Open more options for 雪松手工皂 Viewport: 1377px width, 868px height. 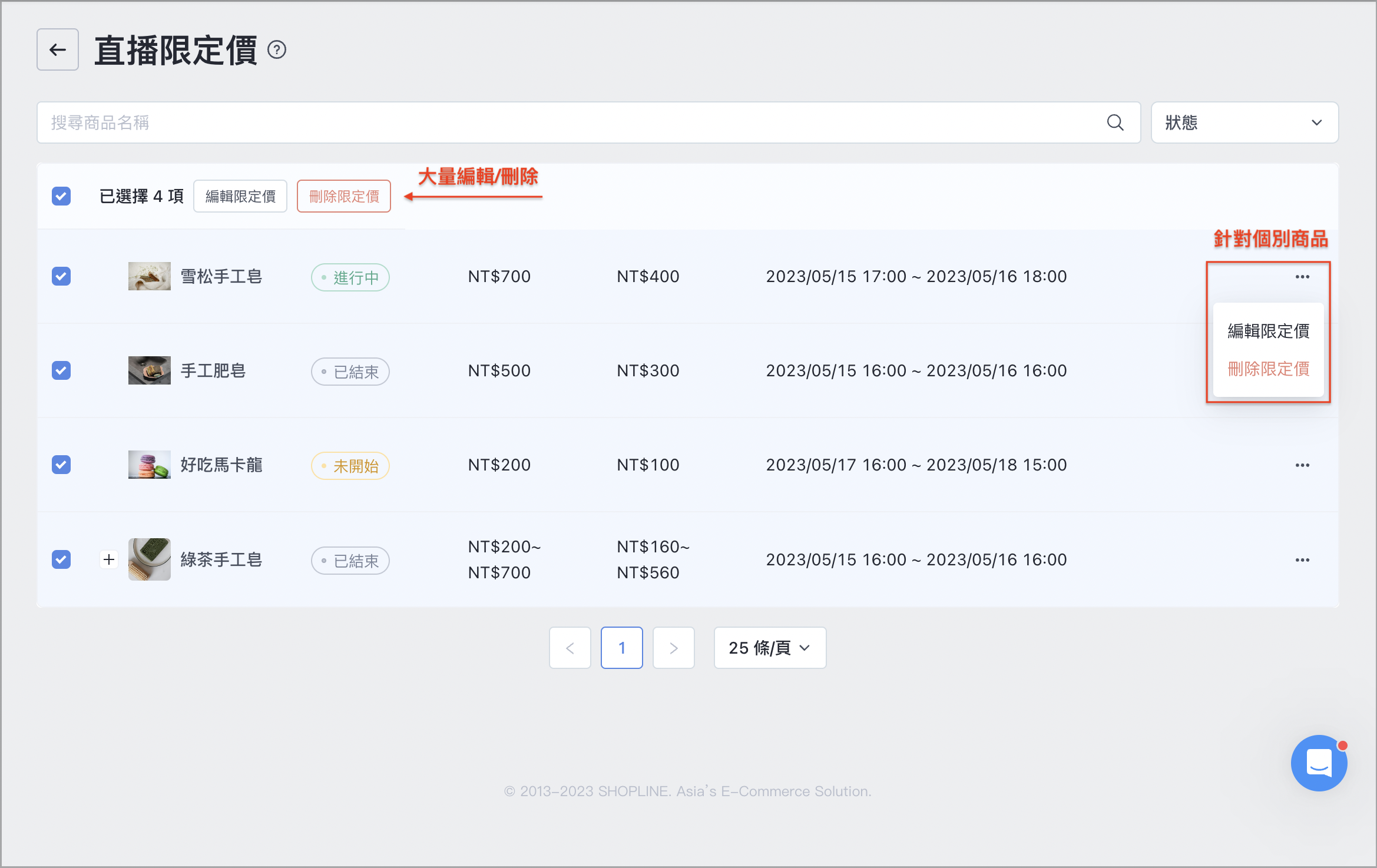tap(1302, 277)
